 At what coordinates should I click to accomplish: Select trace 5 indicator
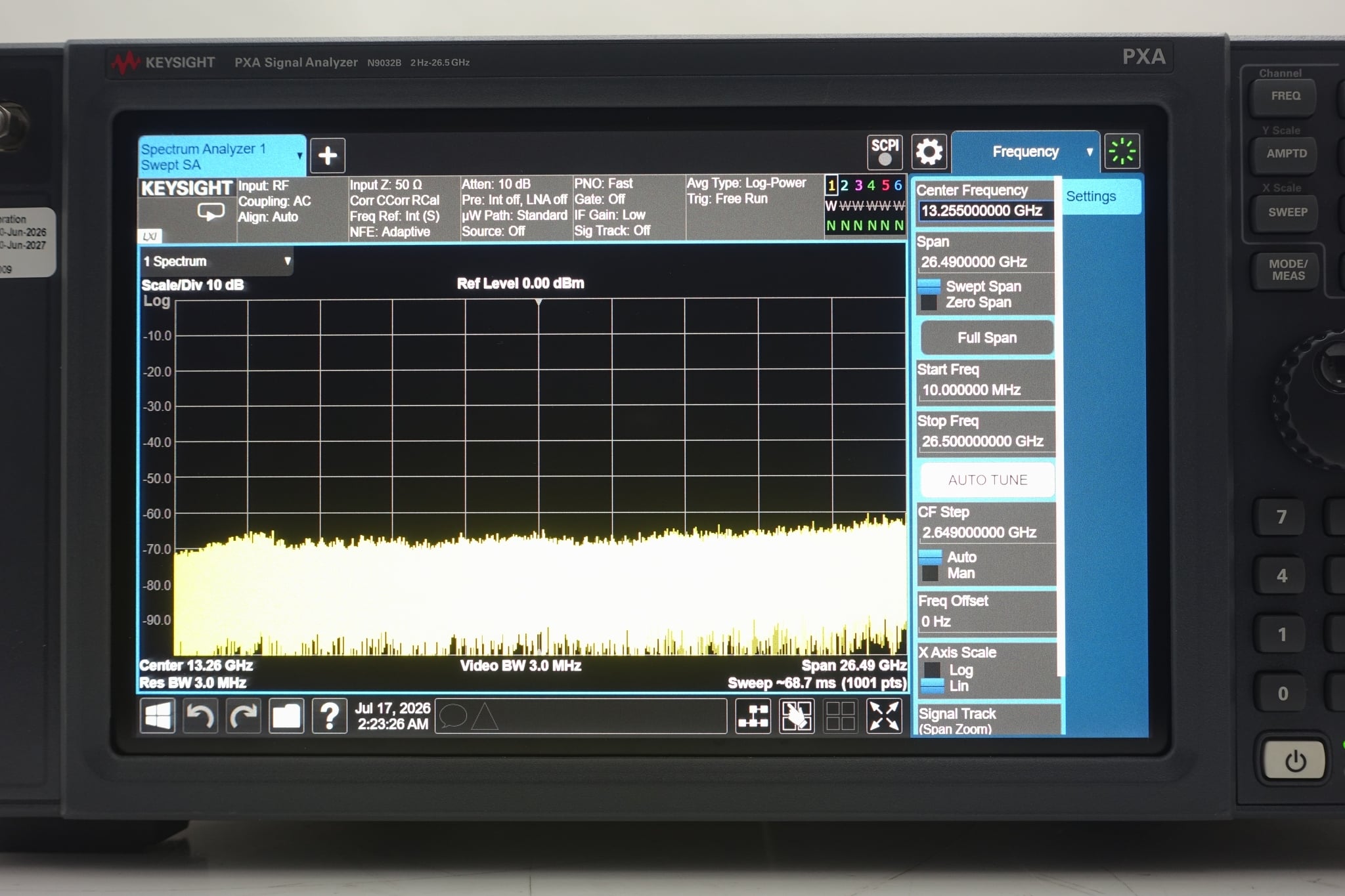pyautogui.click(x=885, y=185)
